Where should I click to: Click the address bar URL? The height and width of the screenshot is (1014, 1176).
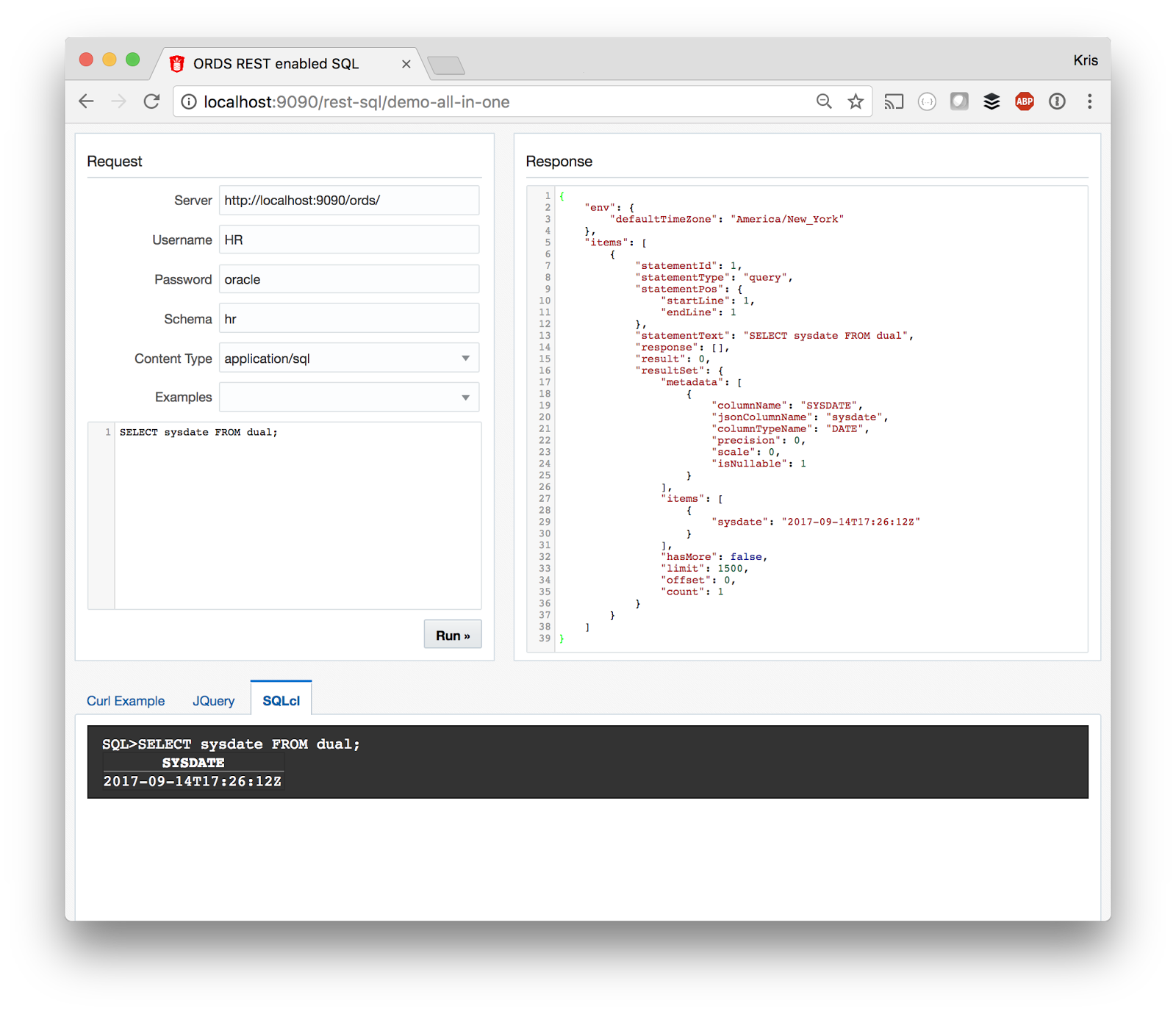pos(356,102)
